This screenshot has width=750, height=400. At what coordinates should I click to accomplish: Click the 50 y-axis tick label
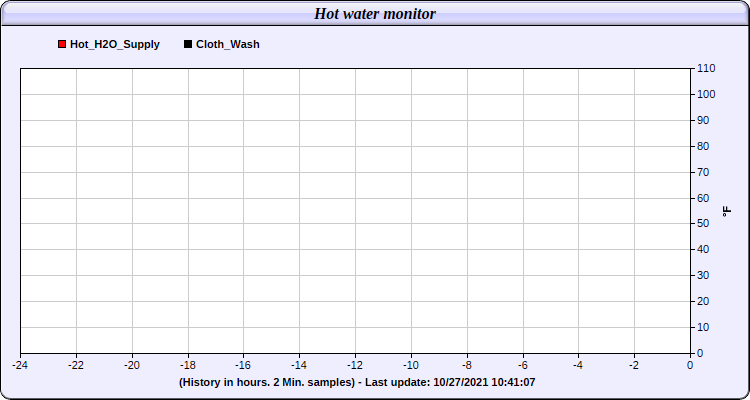click(x=704, y=223)
